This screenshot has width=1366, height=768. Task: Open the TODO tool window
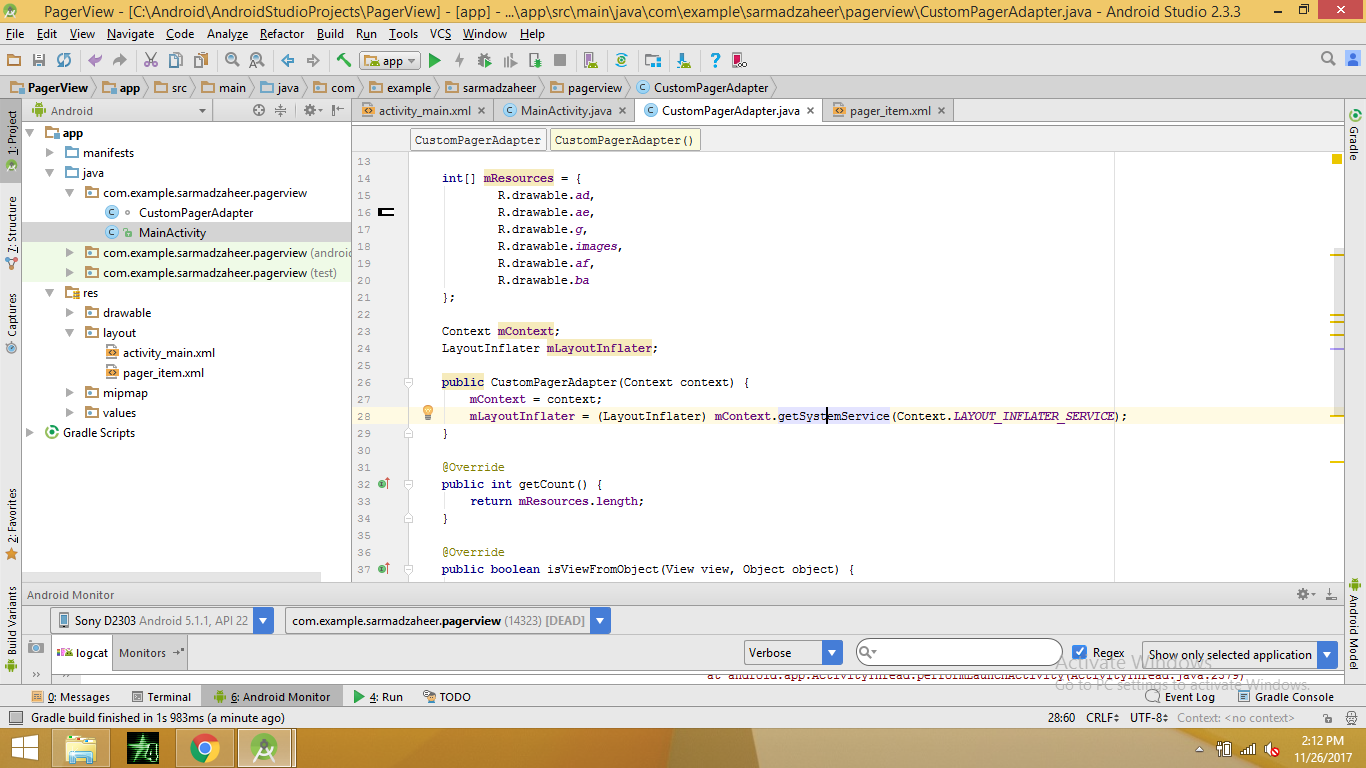click(x=447, y=697)
